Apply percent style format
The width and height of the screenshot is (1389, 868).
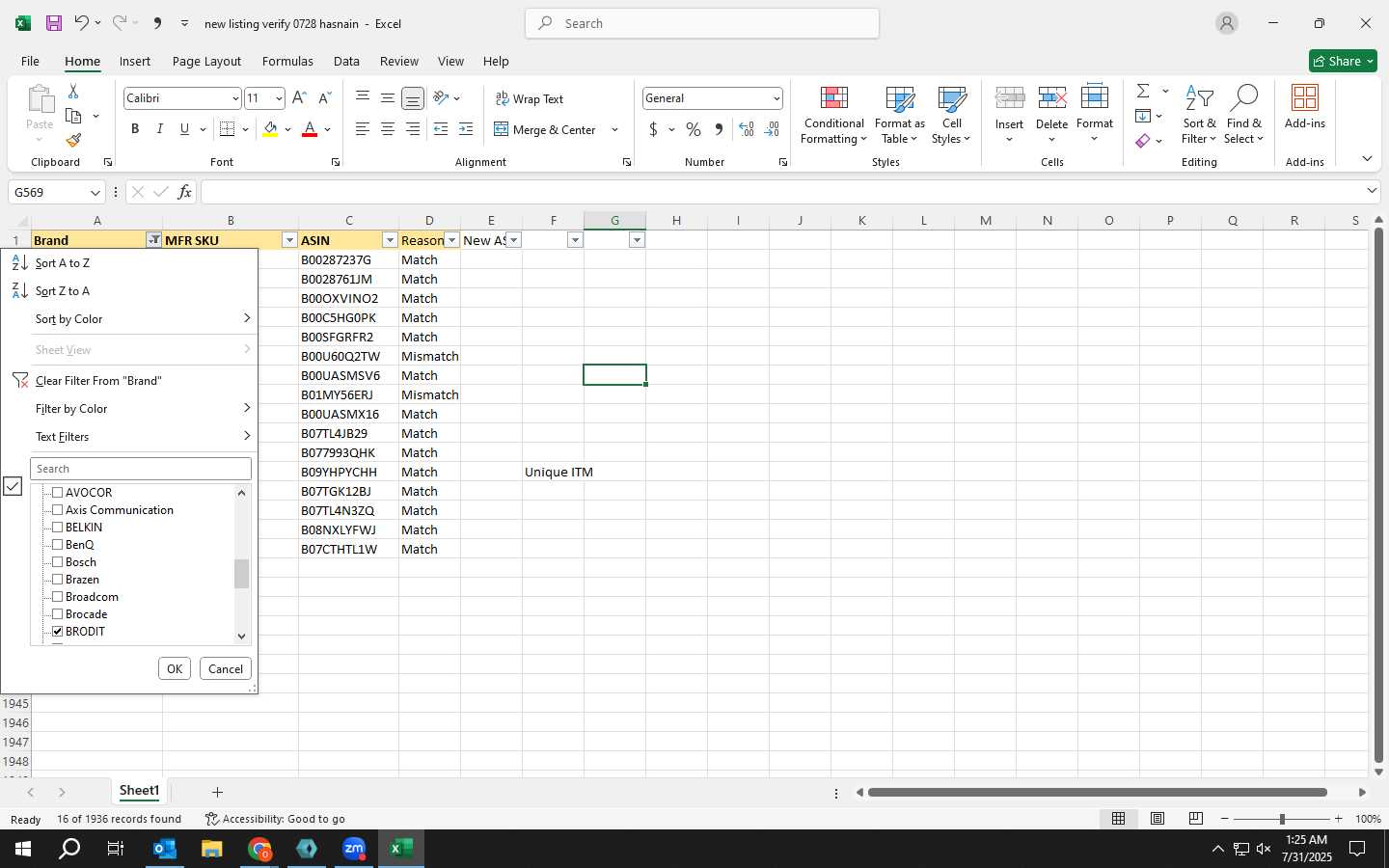coord(694,129)
